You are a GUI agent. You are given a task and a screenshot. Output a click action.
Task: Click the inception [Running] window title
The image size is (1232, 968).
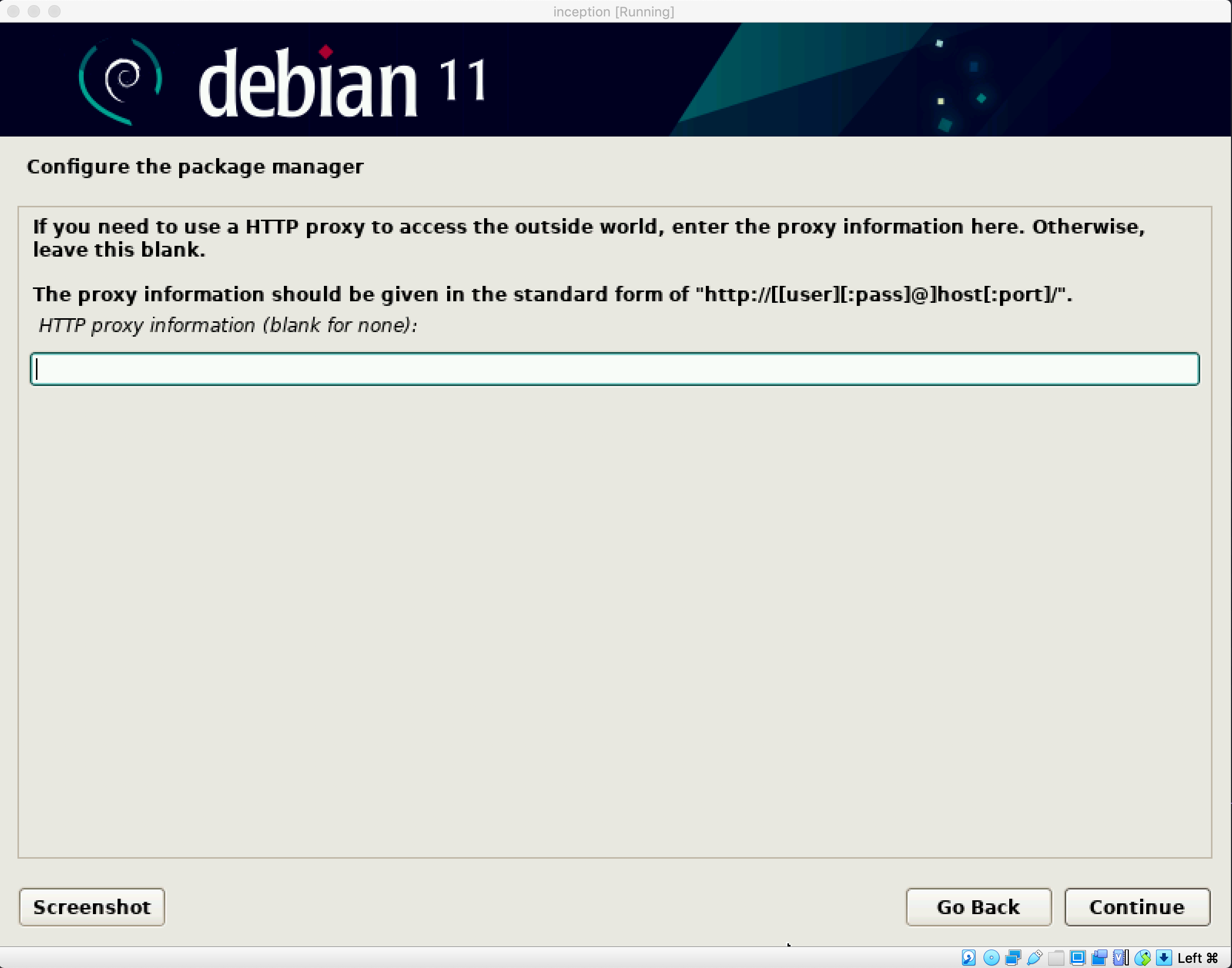(614, 11)
